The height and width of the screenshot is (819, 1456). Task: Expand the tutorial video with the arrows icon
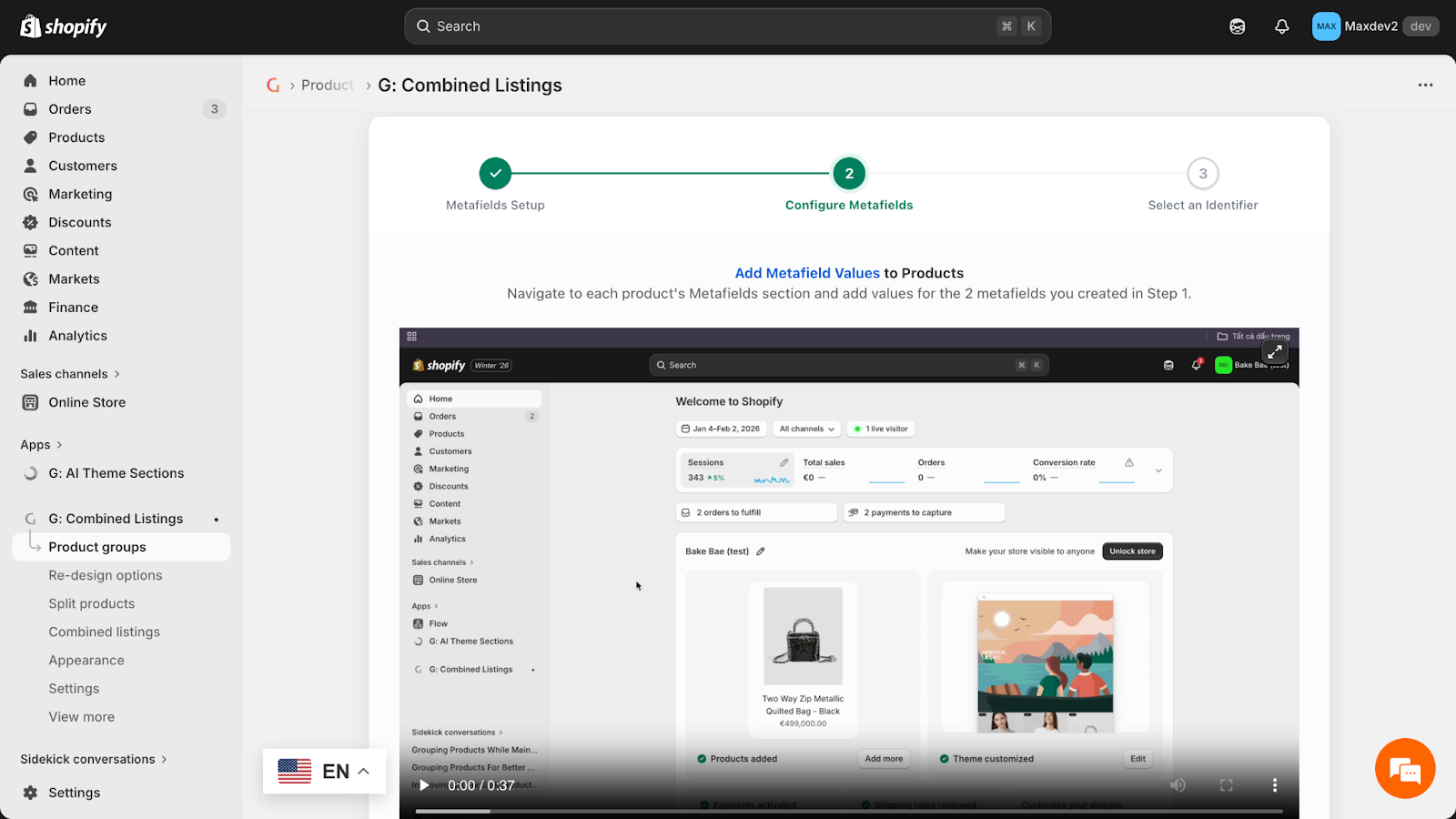(x=1275, y=350)
